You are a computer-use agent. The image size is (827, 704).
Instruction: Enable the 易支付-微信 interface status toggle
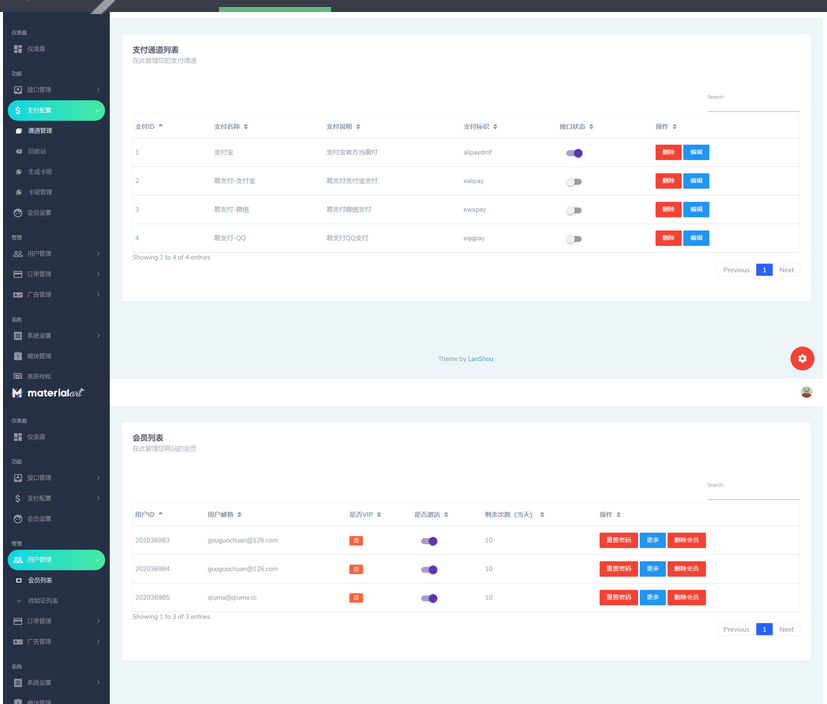(574, 210)
